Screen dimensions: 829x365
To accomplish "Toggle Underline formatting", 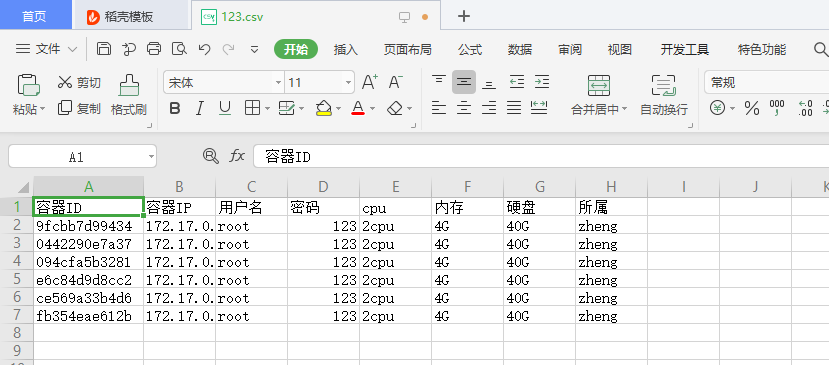I will click(x=225, y=109).
